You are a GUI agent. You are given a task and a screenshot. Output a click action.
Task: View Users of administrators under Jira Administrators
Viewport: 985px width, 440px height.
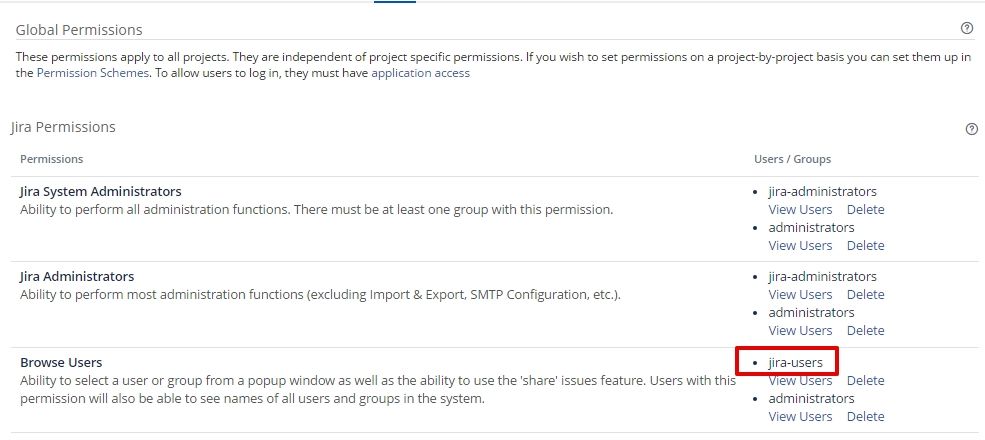(x=800, y=330)
